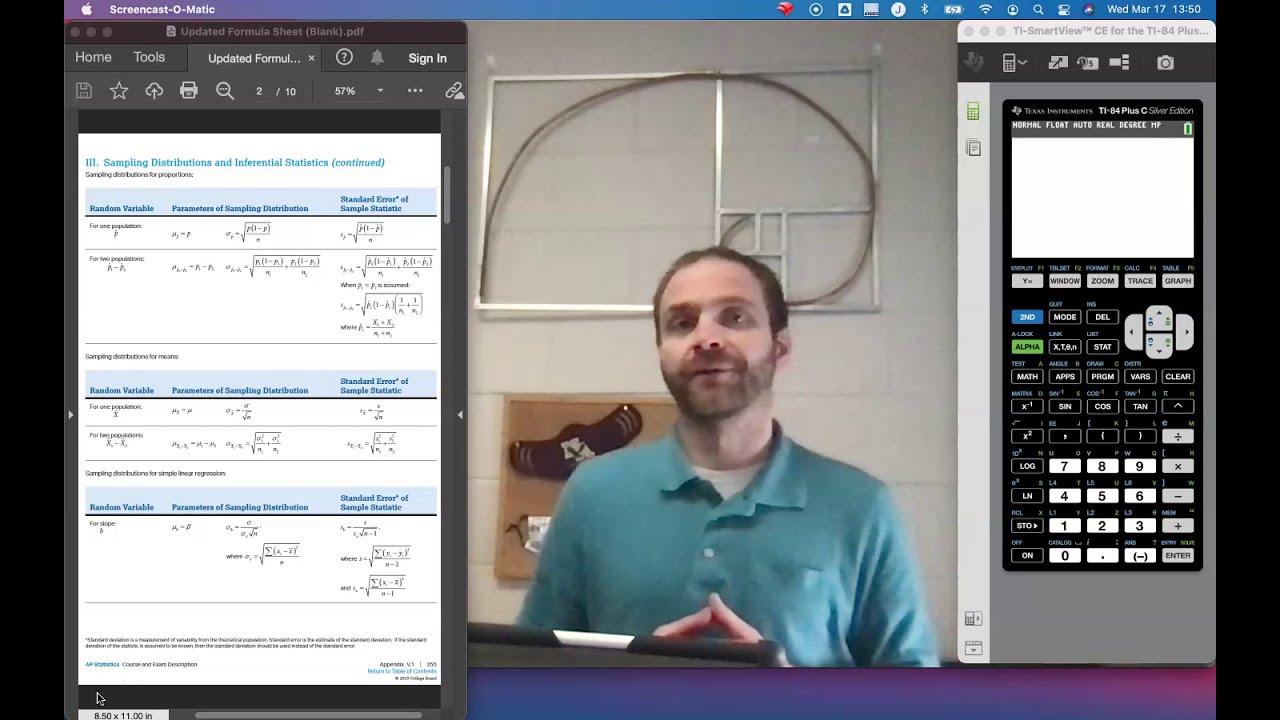
Task: Click the calculator right arrow key
Action: [x=1186, y=332]
